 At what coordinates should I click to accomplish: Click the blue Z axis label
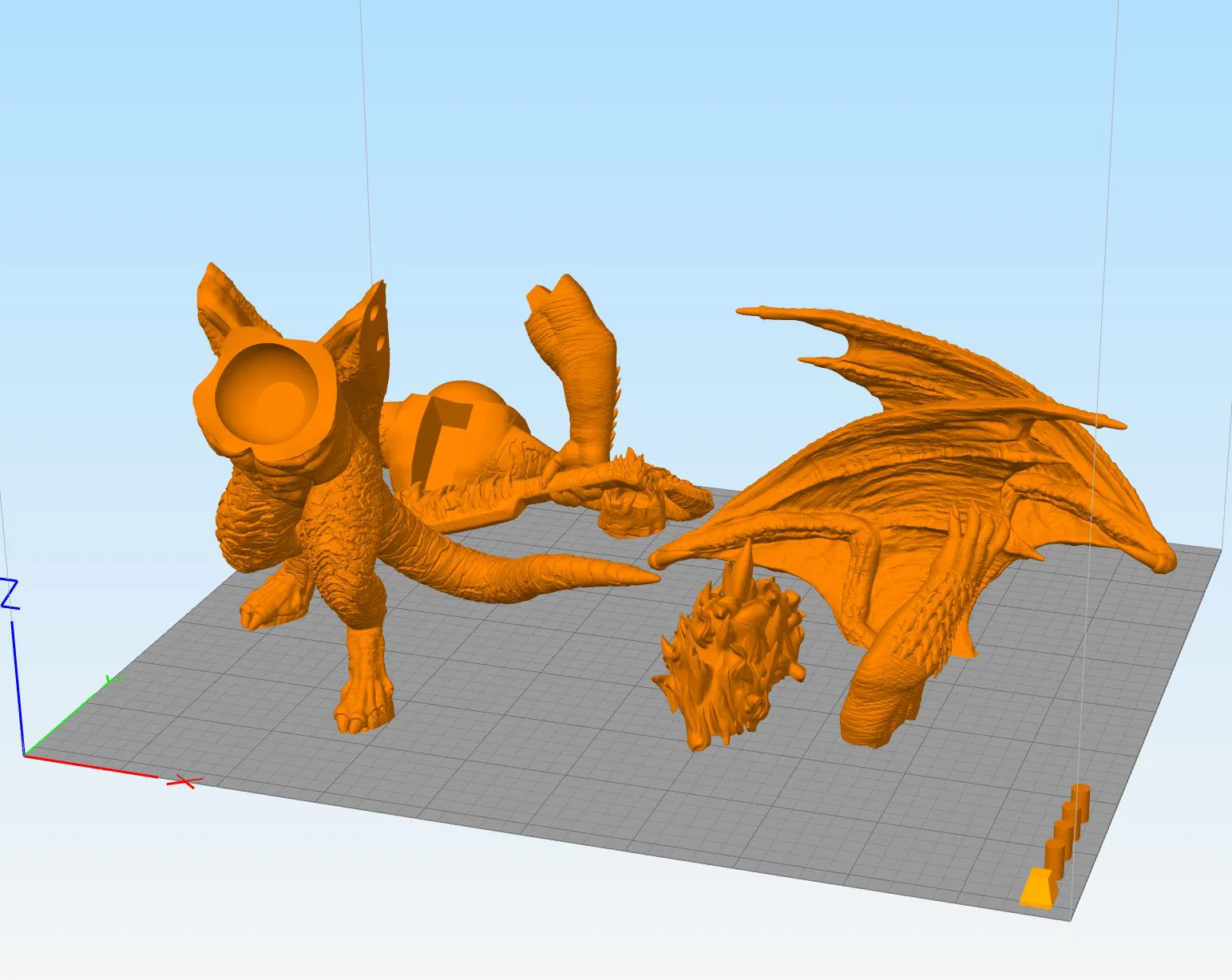click(x=10, y=595)
